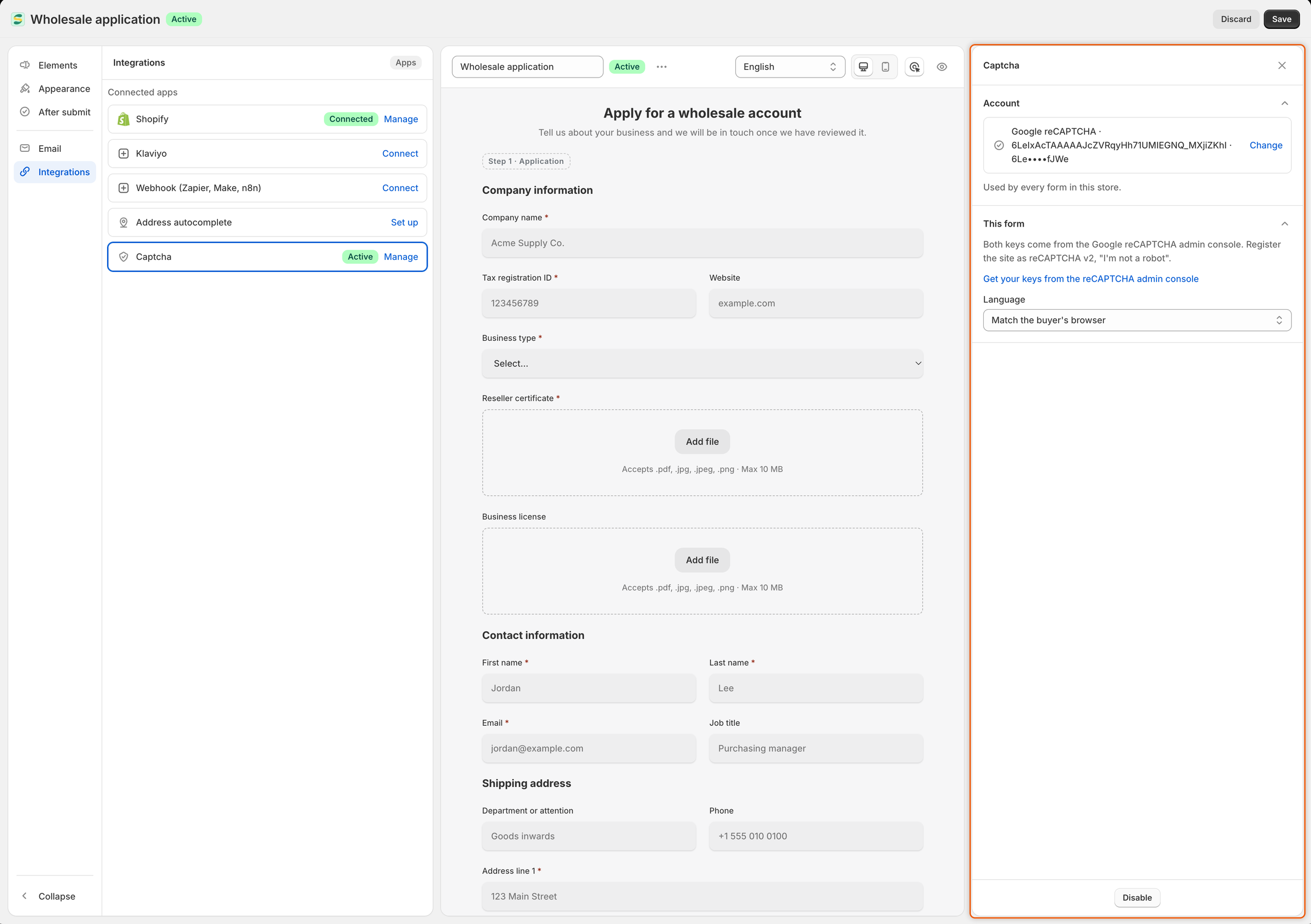Open the Business type Select dropdown
1311x924 pixels.
point(702,364)
